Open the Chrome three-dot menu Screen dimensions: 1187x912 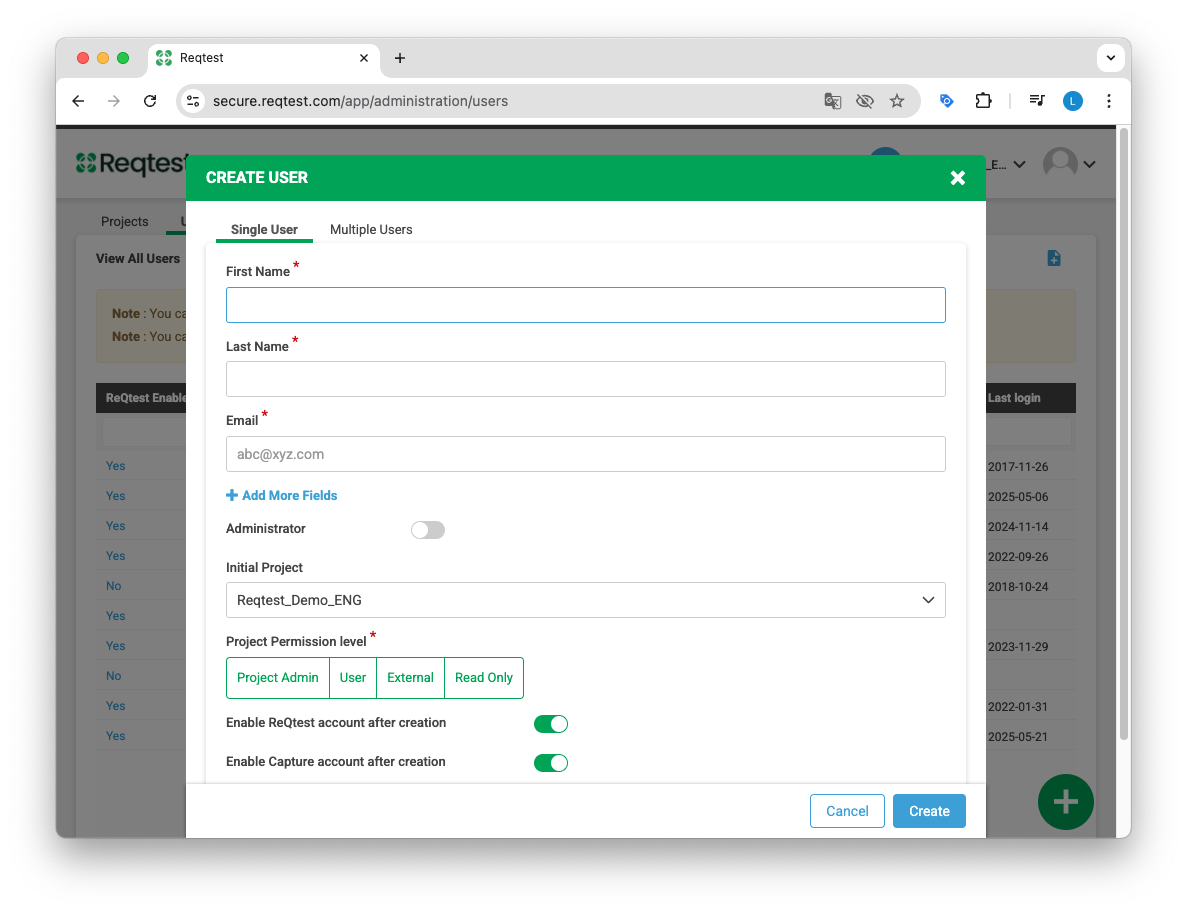point(1109,101)
